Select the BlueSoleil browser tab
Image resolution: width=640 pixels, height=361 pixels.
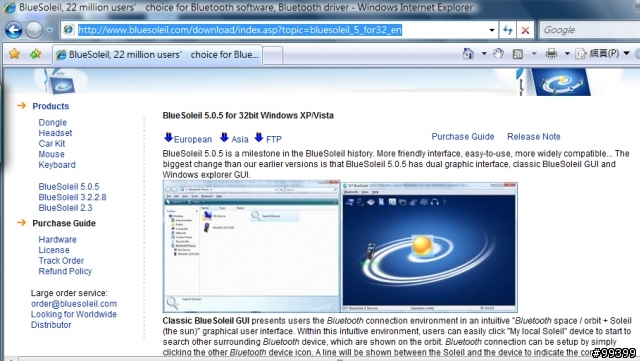(158, 55)
